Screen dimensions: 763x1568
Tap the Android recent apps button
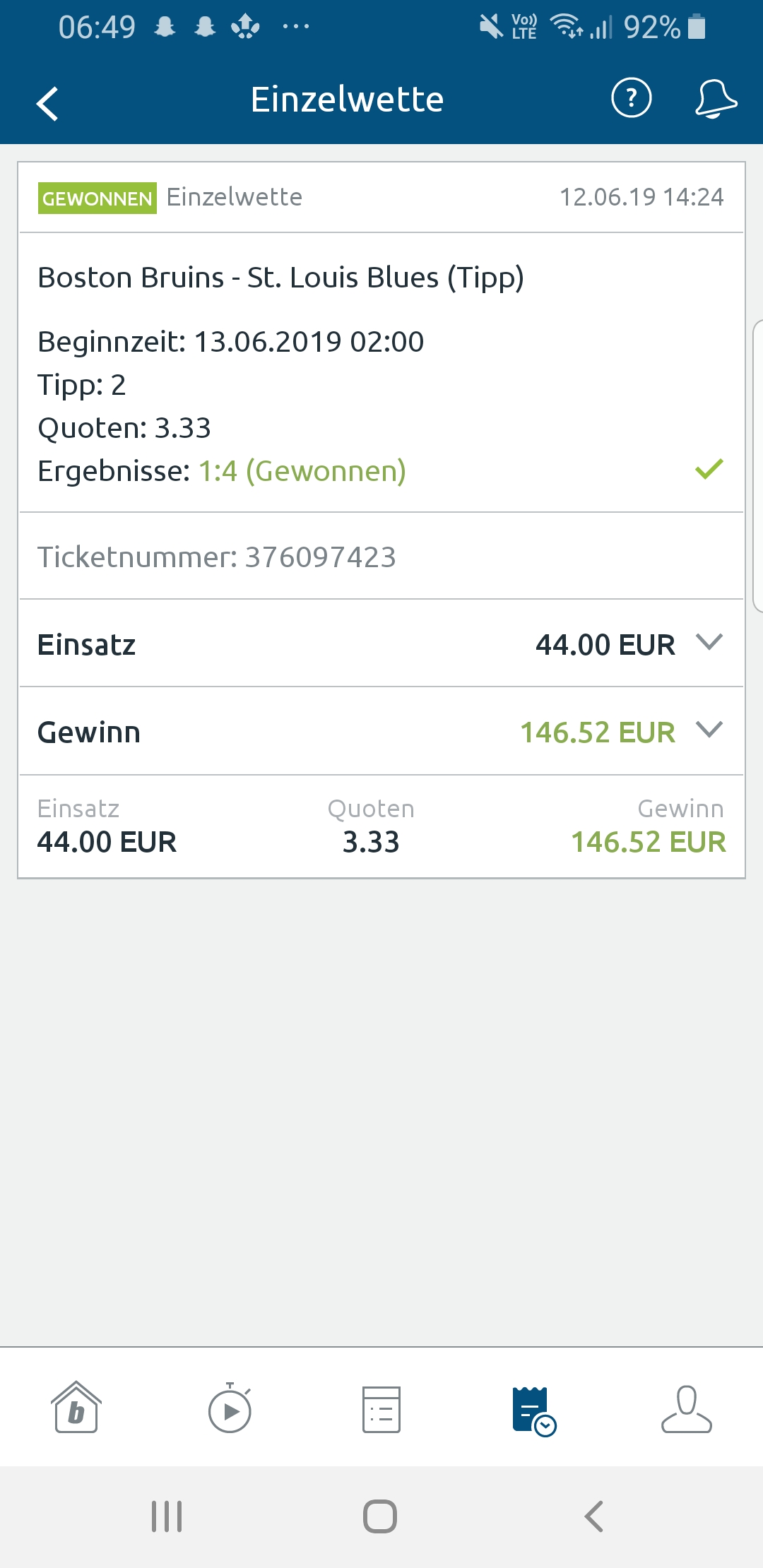click(x=167, y=1516)
